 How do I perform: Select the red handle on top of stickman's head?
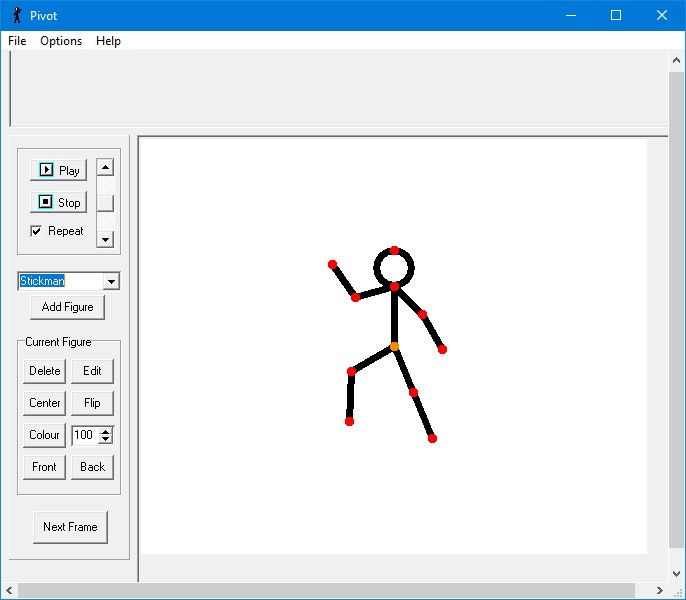pos(395,250)
